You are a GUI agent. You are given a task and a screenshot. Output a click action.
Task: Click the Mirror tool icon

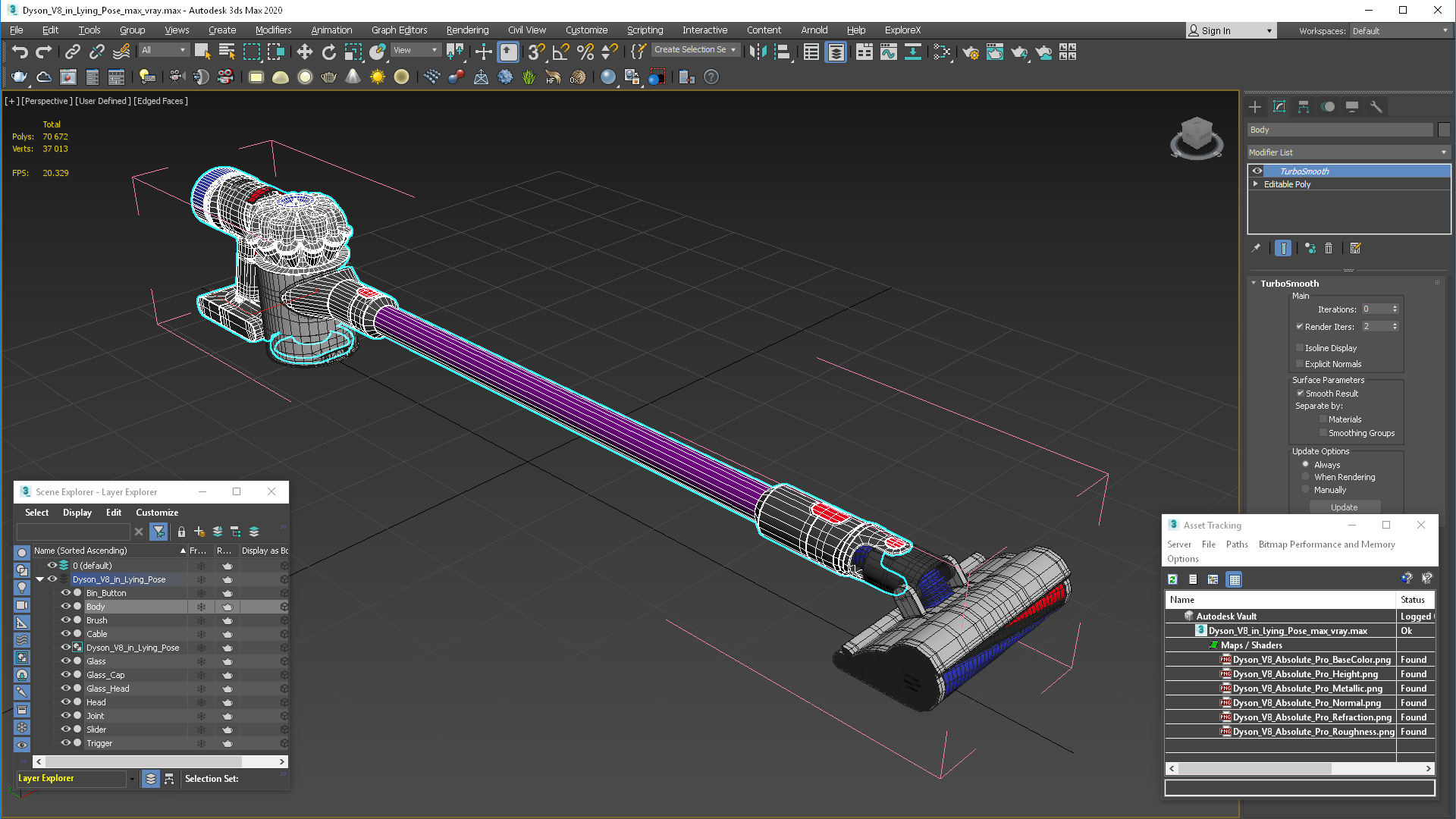coord(758,52)
